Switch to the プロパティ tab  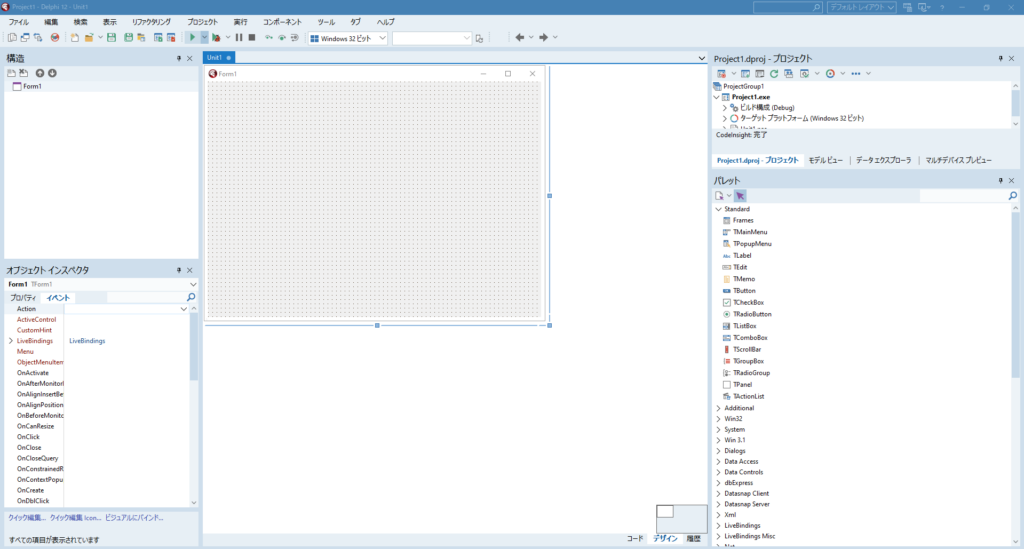tap(23, 298)
